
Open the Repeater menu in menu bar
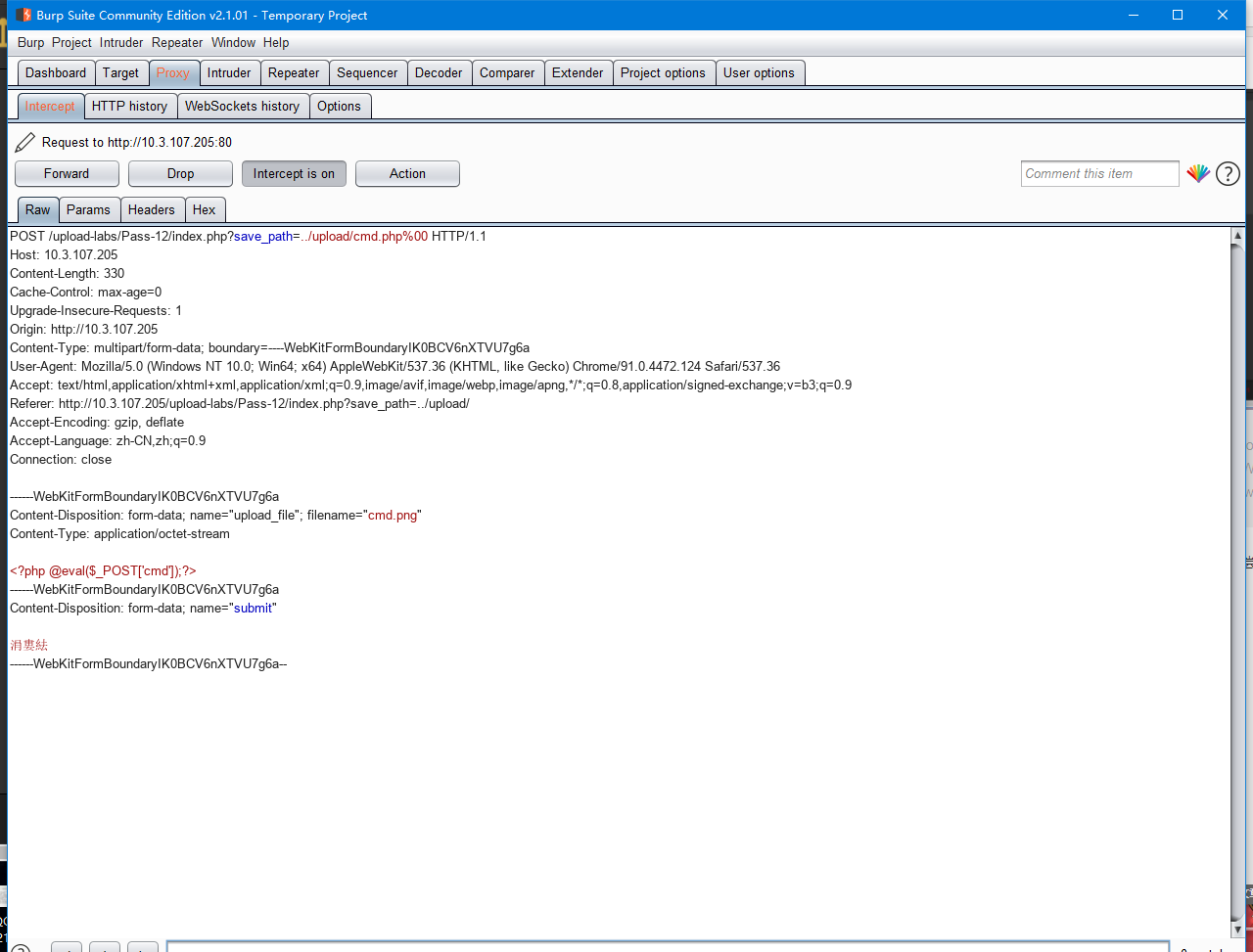[x=177, y=42]
